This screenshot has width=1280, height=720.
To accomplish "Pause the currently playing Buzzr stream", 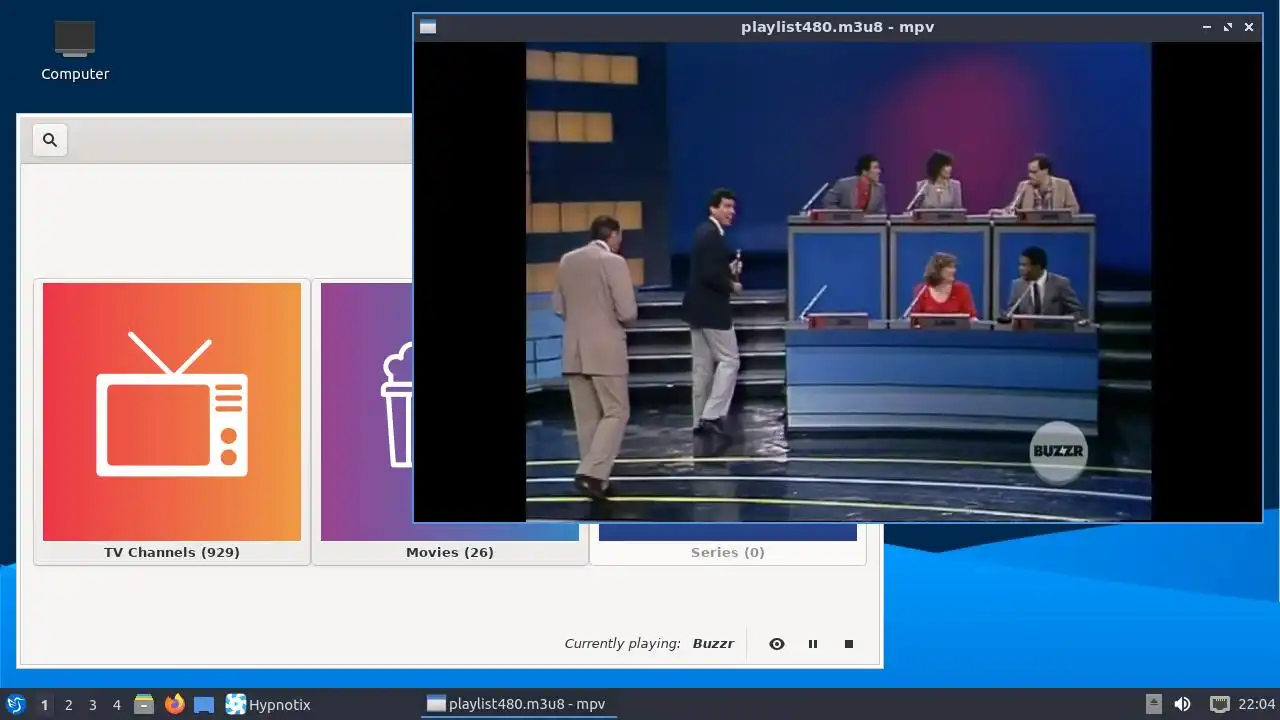I will [x=813, y=644].
